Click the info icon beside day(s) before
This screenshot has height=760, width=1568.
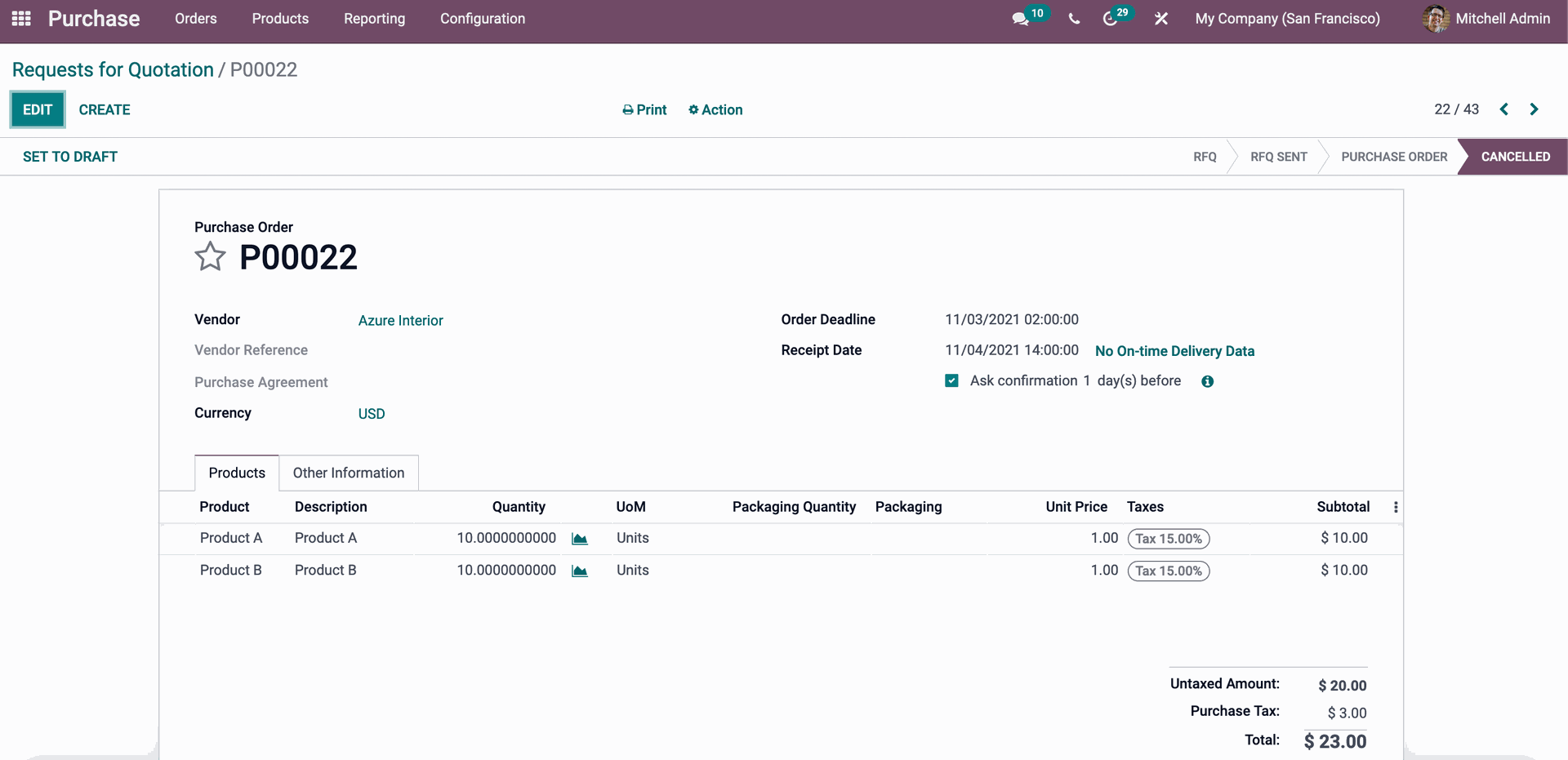1207,381
